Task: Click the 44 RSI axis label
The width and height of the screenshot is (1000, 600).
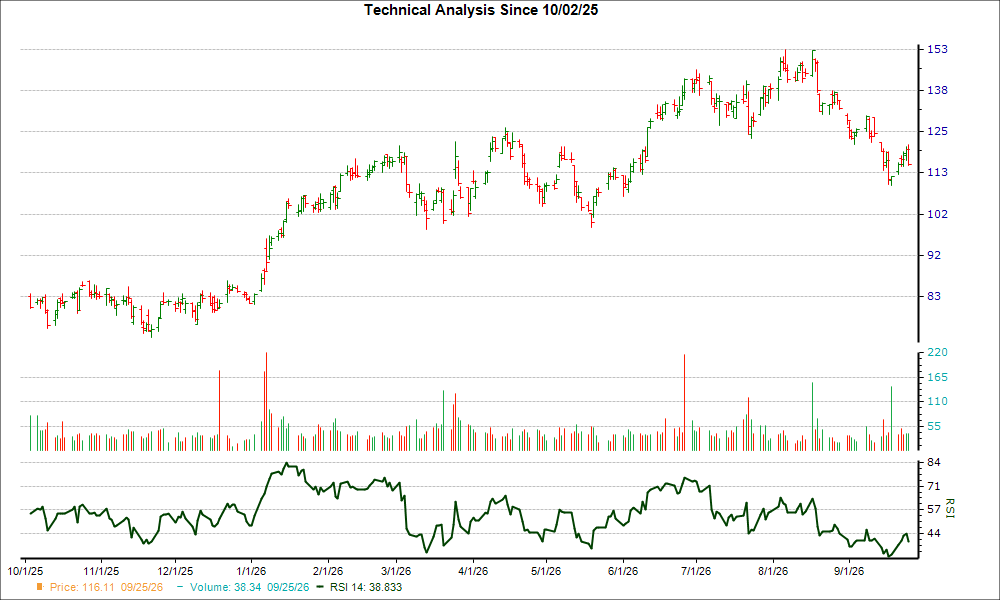Action: [x=934, y=533]
